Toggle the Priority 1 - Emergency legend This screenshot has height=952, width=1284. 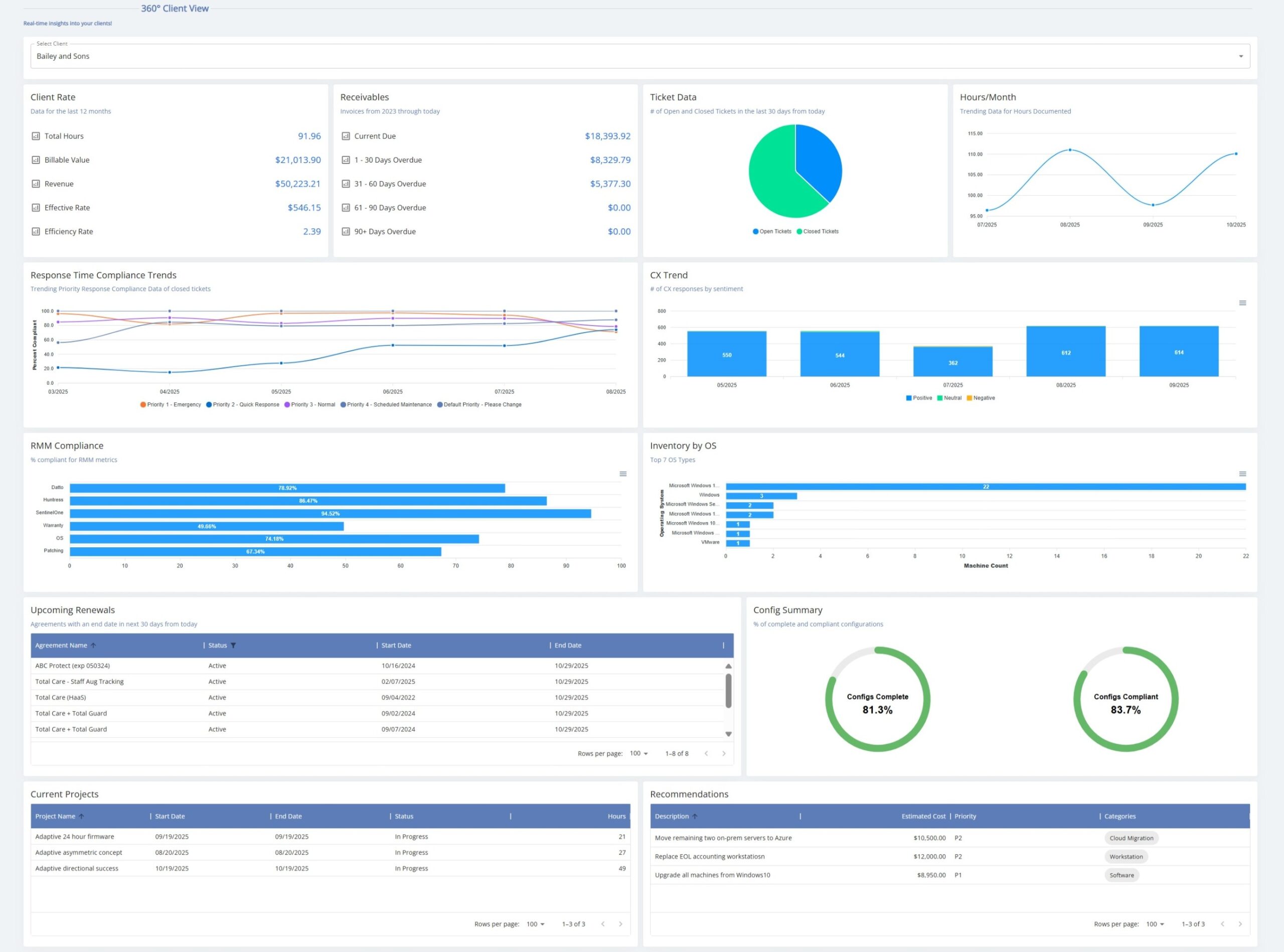[170, 404]
